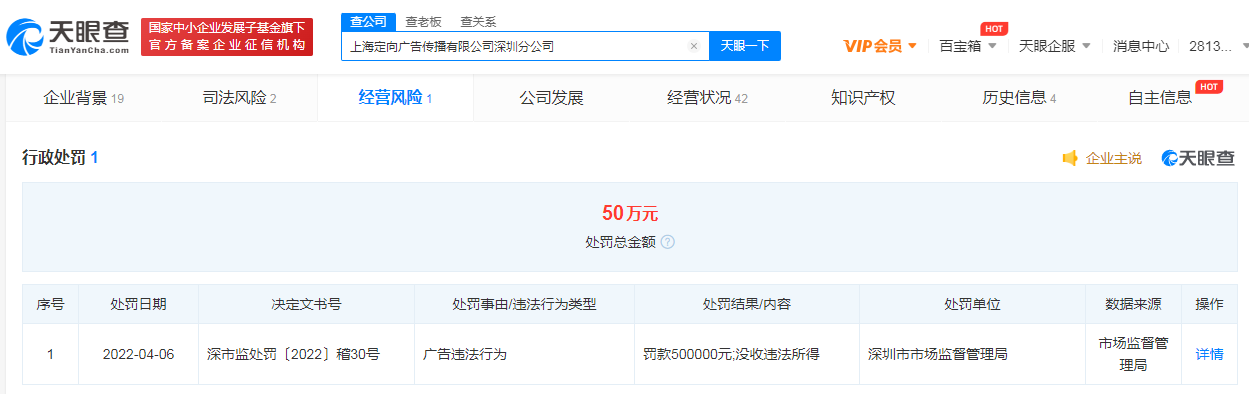The height and width of the screenshot is (394, 1249).
Task: Switch to the 经营状况 tab
Action: pos(707,98)
